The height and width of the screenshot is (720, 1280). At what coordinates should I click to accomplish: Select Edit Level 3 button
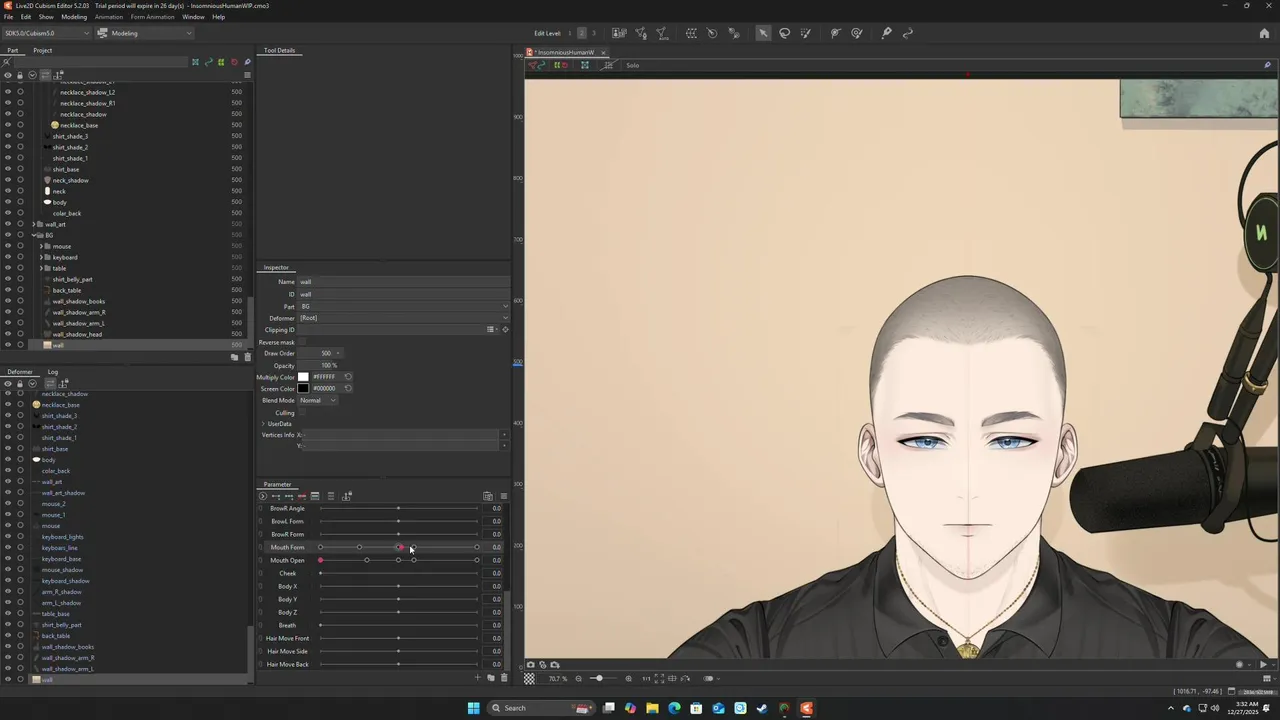(594, 33)
